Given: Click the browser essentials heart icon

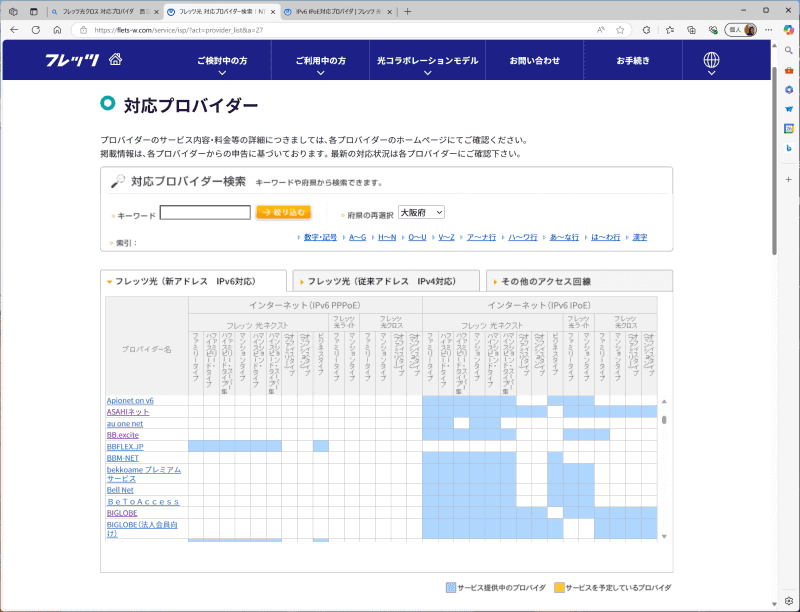Looking at the screenshot, I should [x=713, y=30].
